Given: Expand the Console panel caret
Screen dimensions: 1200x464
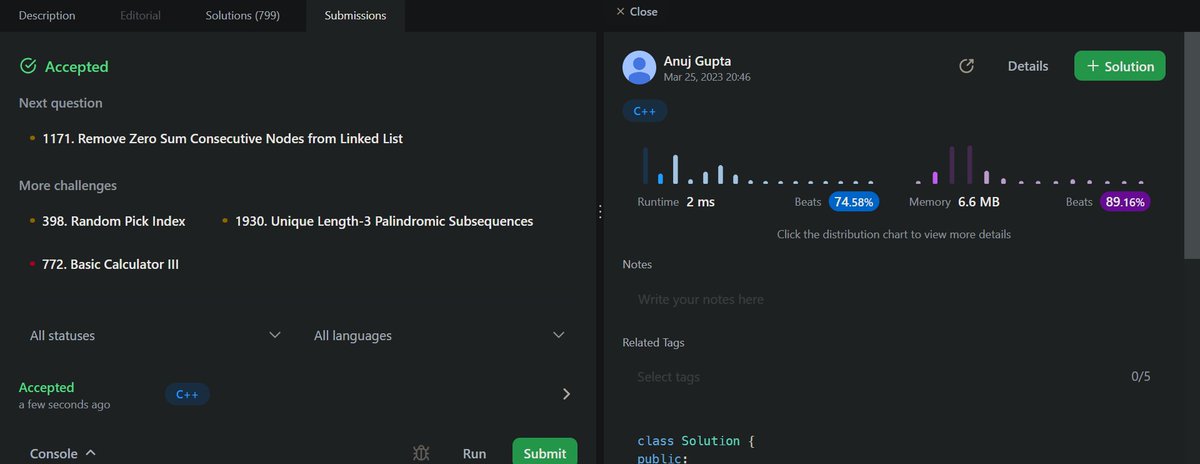Looking at the screenshot, I should [x=91, y=453].
